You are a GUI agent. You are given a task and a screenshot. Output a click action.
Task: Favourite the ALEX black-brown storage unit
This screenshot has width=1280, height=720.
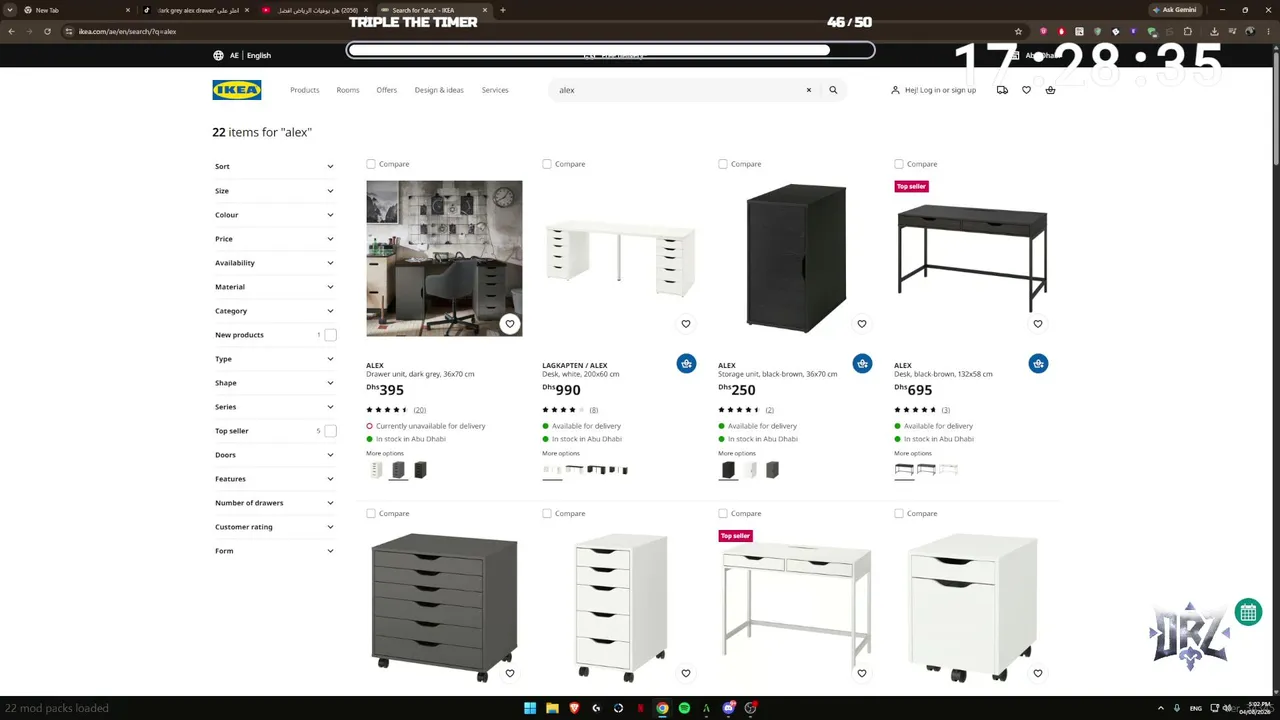click(x=862, y=324)
